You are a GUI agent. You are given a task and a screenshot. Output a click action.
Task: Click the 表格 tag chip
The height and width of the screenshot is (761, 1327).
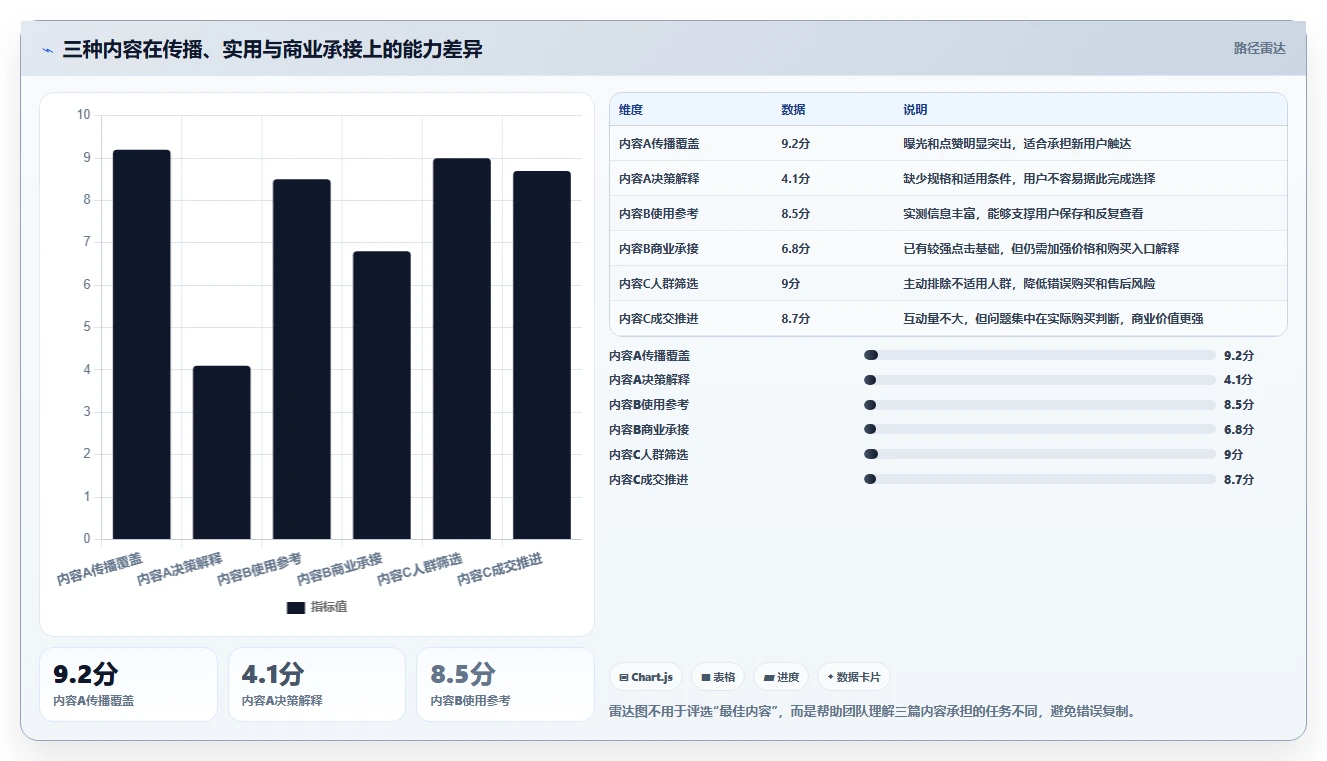(718, 677)
